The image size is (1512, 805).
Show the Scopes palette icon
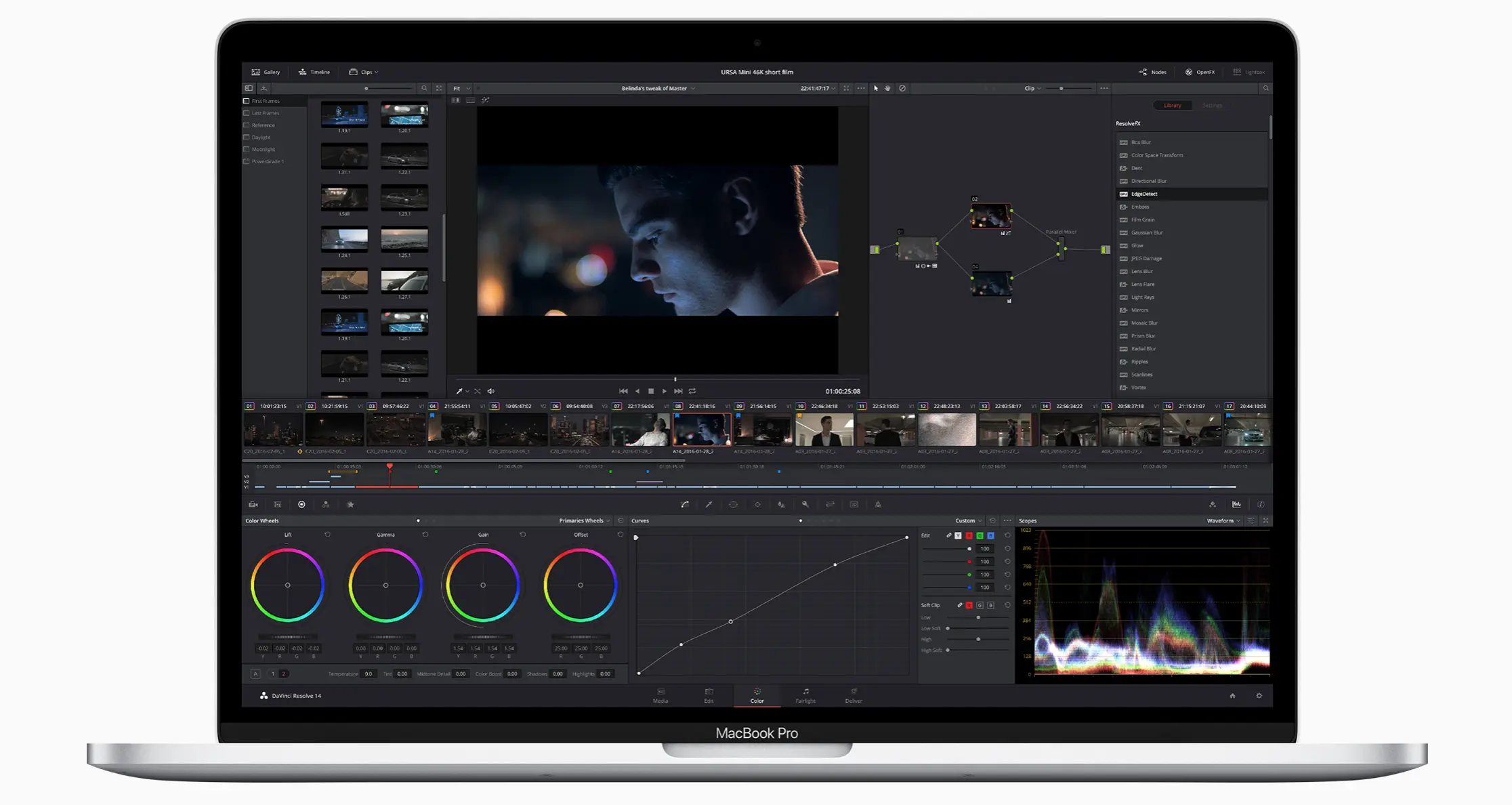tap(1236, 504)
